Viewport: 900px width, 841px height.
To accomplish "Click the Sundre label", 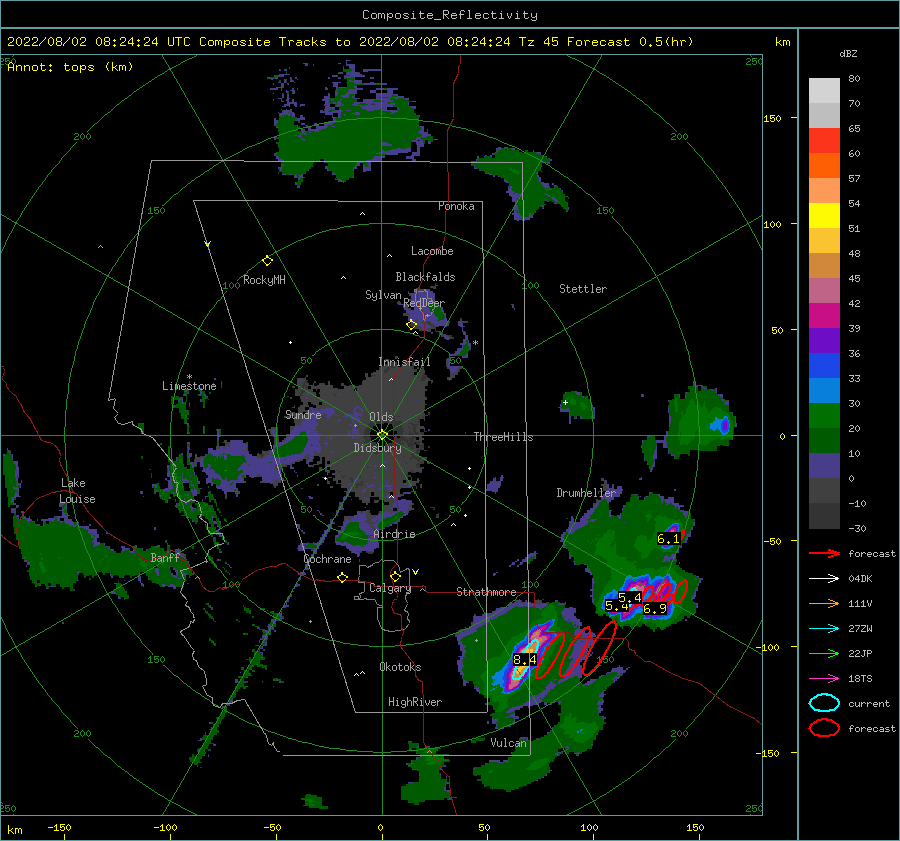I will coord(303,414).
